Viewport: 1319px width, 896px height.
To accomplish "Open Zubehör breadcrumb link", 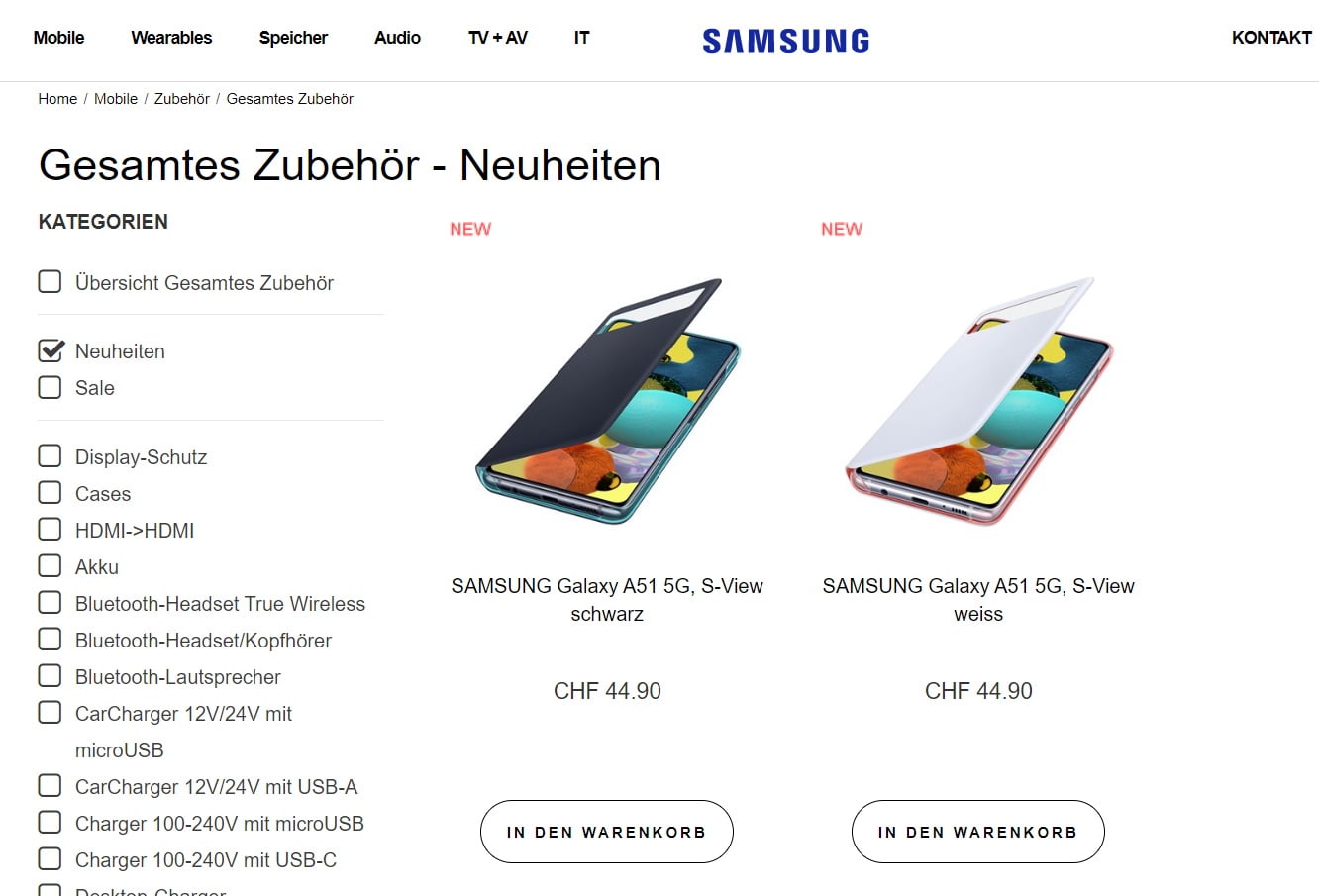I will (181, 99).
